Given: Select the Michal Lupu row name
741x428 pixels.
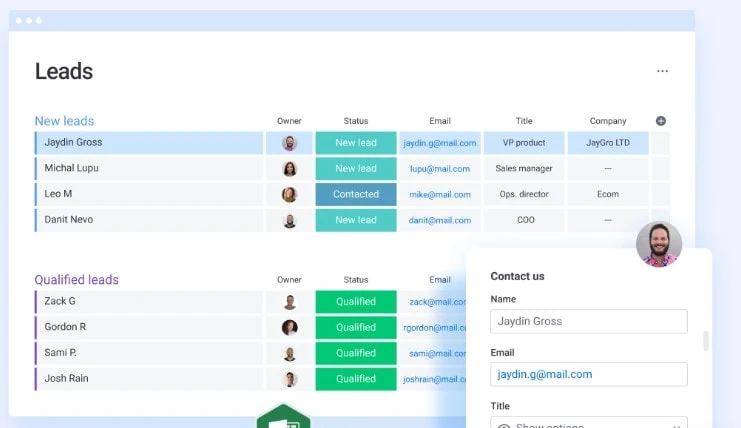Looking at the screenshot, I should [71, 168].
